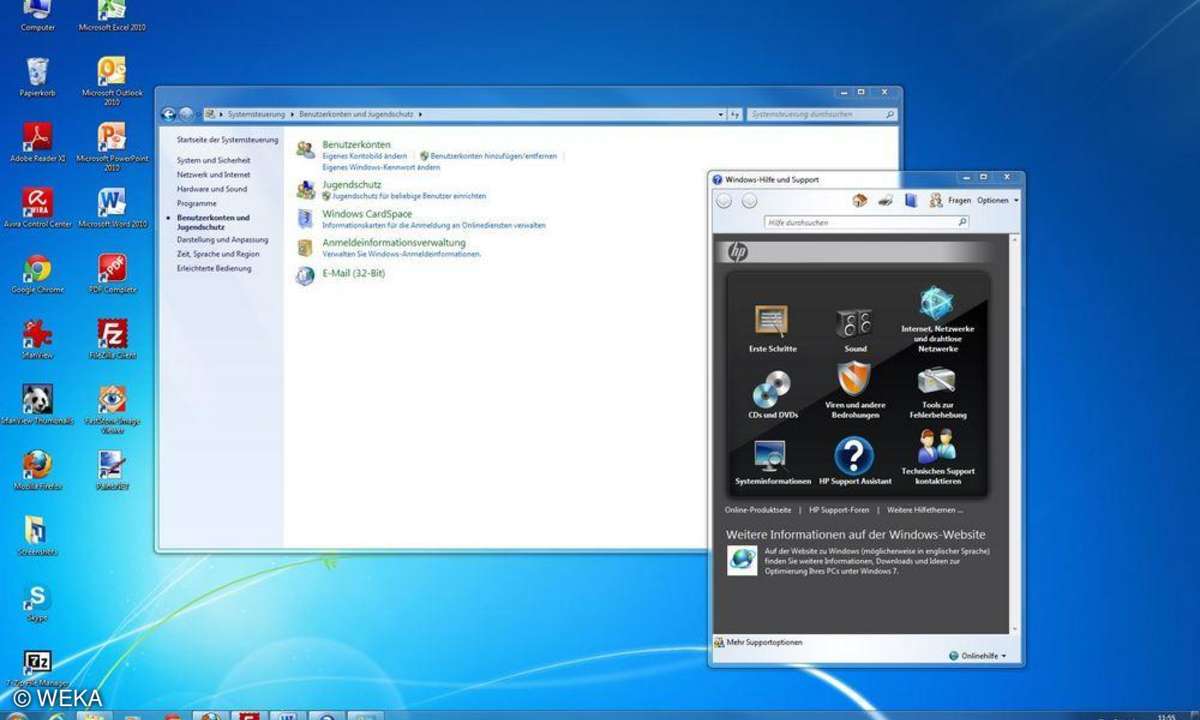The image size is (1200, 720).
Task: Click Eigenes Windows-Kennwort ändern link
Action: (381, 167)
